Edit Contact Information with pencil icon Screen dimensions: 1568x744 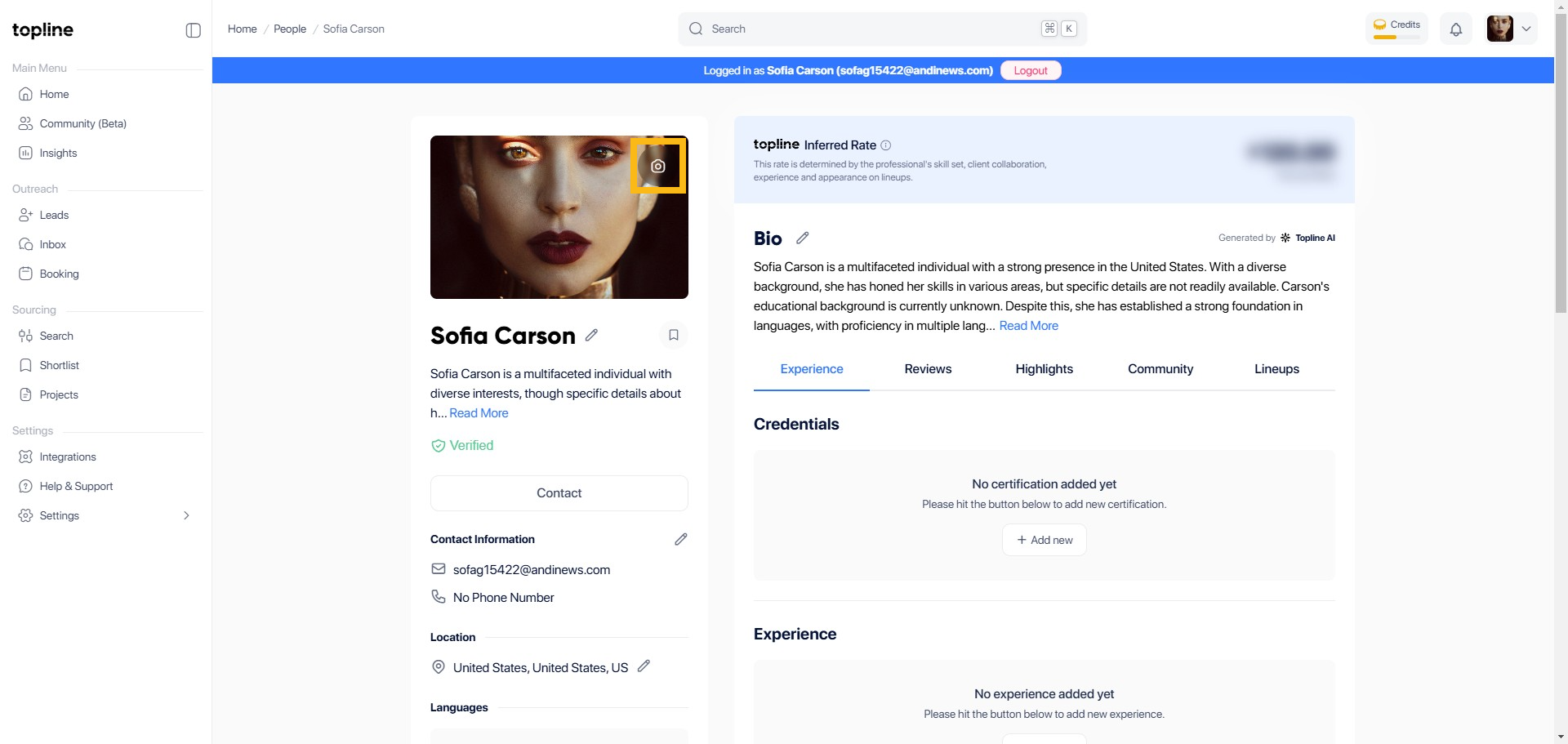pyautogui.click(x=680, y=540)
